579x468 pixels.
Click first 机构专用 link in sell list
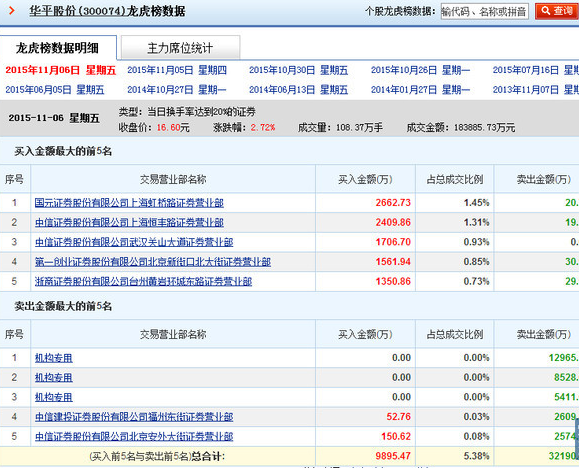54,358
